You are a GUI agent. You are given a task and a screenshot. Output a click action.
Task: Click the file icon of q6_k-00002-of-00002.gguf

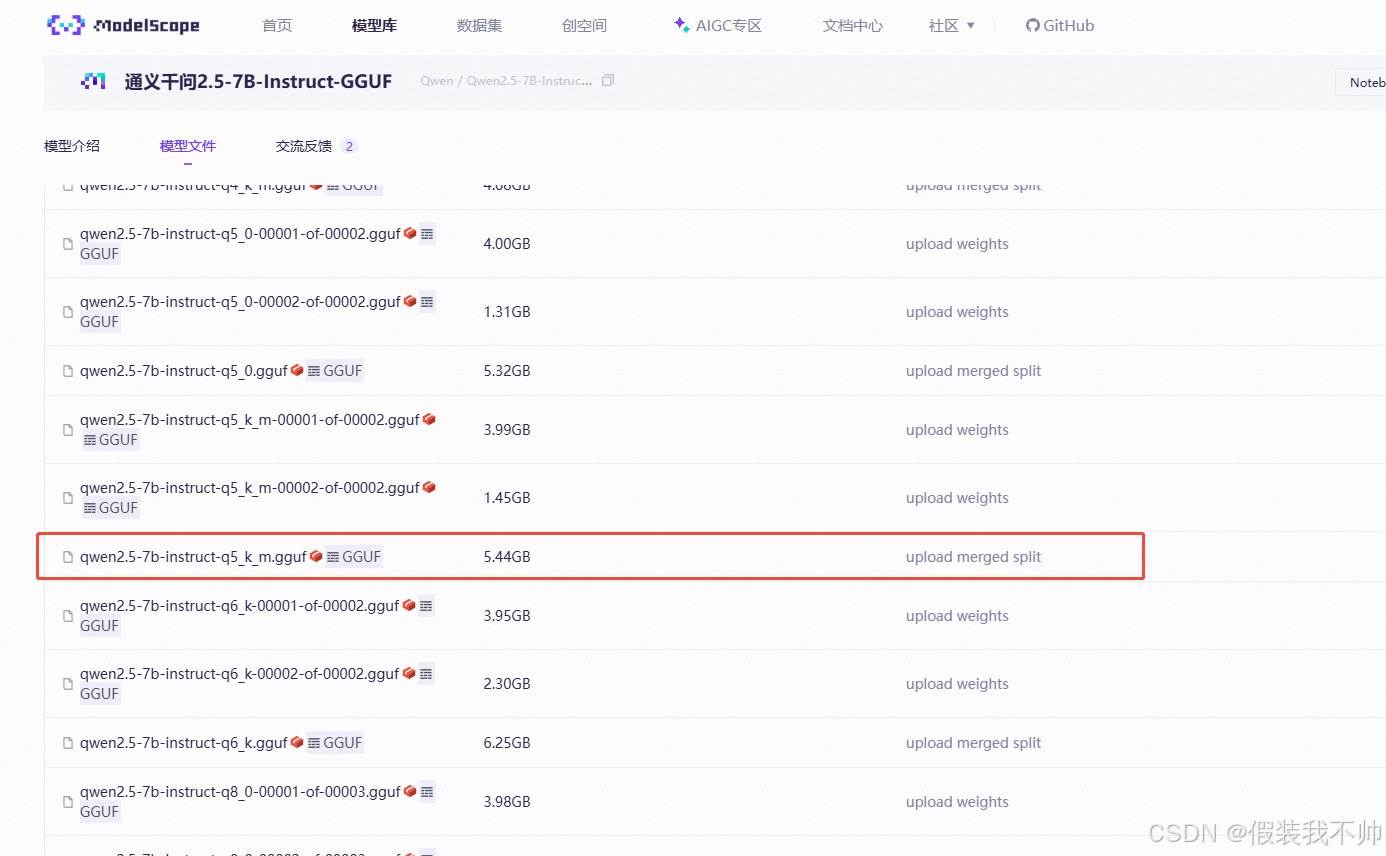click(x=68, y=684)
